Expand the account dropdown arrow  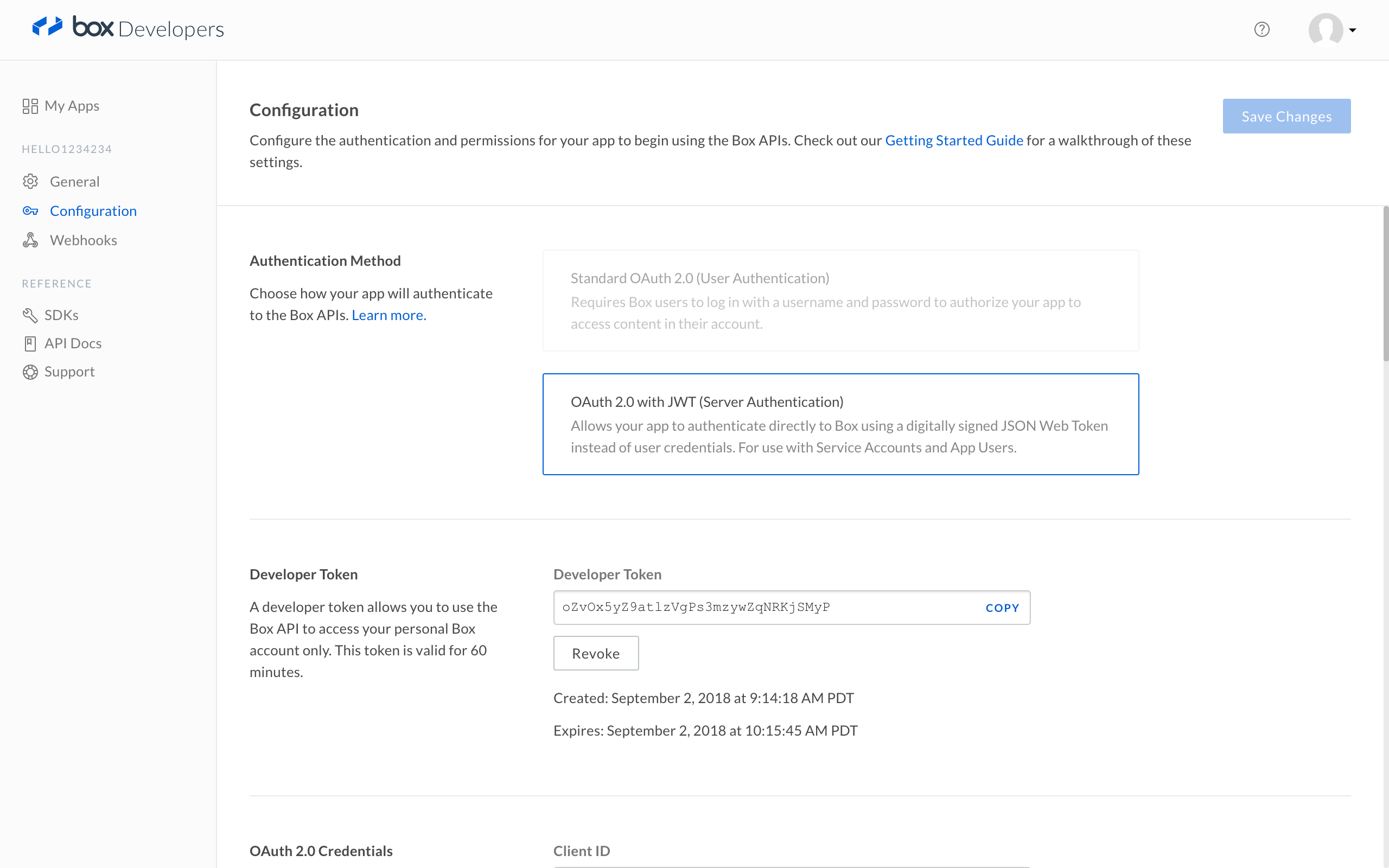[1353, 30]
